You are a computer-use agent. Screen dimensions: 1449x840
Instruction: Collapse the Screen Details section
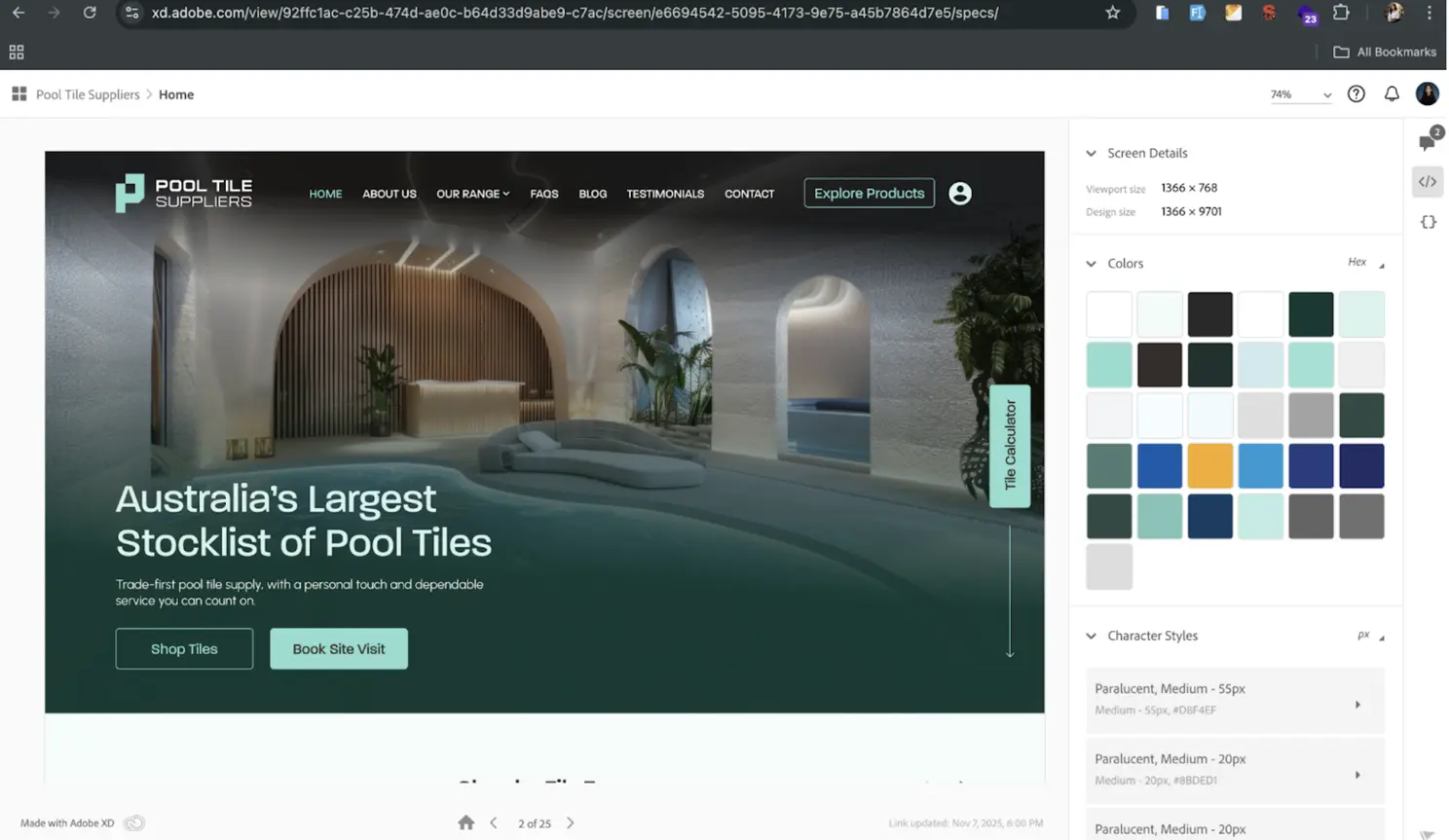tap(1091, 154)
